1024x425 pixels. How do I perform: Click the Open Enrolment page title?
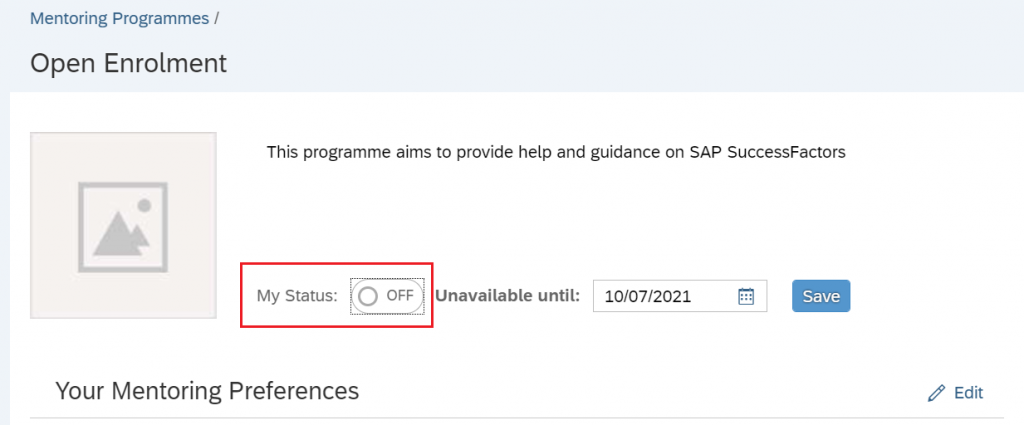pyautogui.click(x=129, y=63)
